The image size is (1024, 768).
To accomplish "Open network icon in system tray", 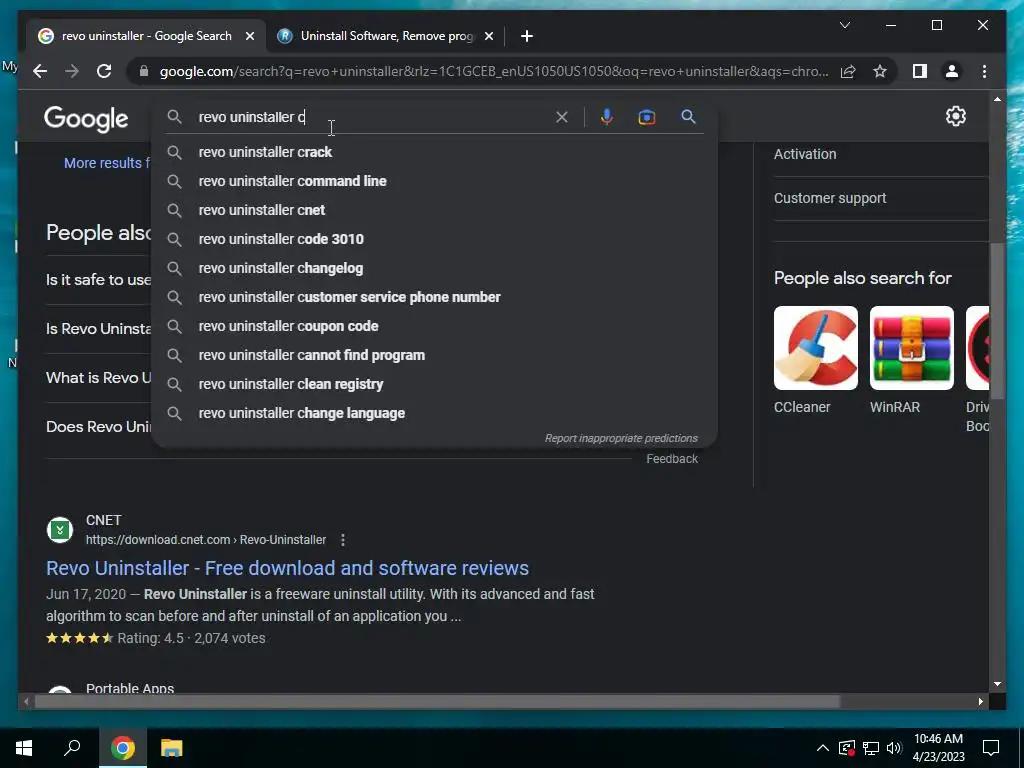I will (871, 748).
